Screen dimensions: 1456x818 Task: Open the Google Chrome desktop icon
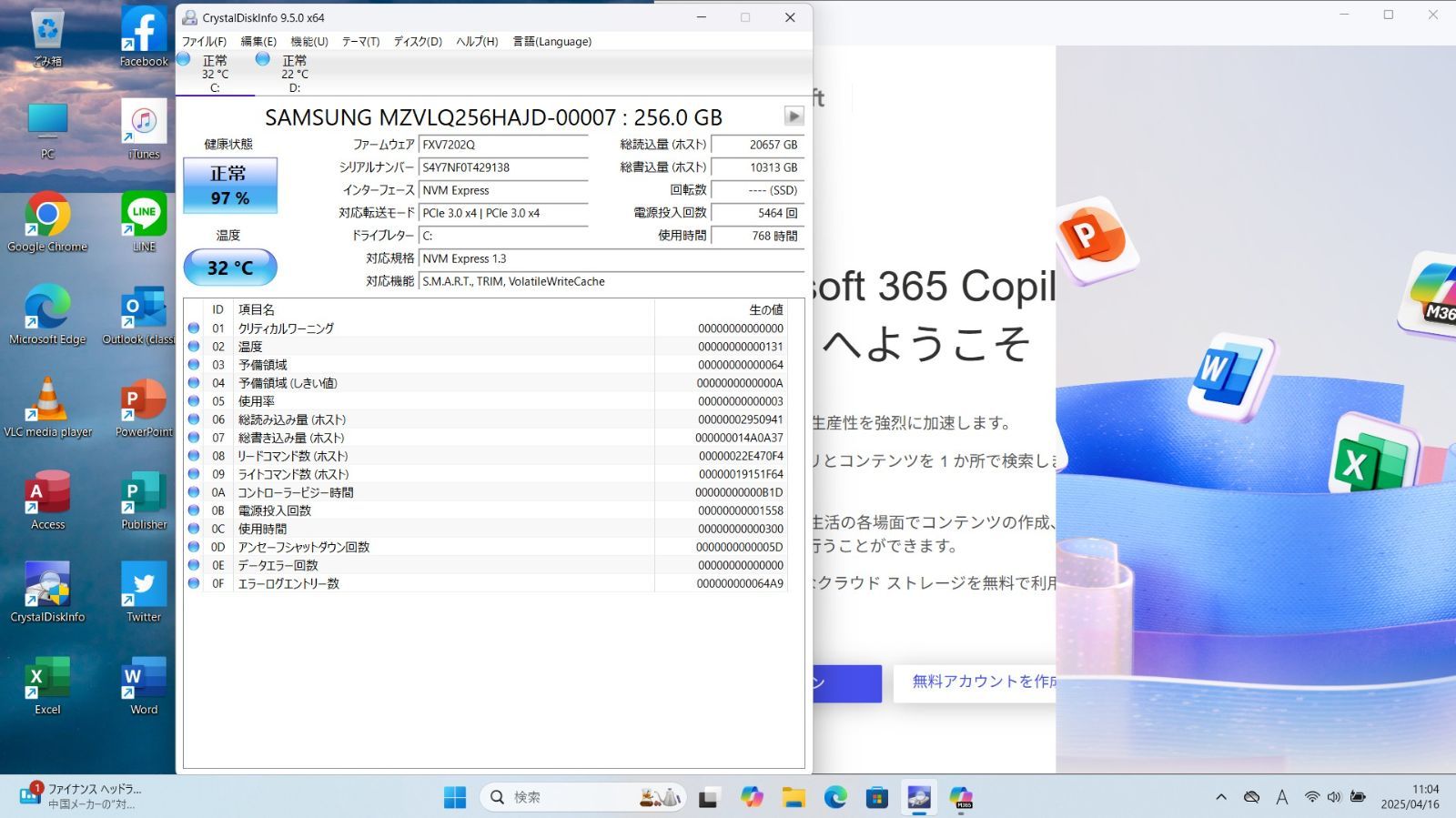47,222
